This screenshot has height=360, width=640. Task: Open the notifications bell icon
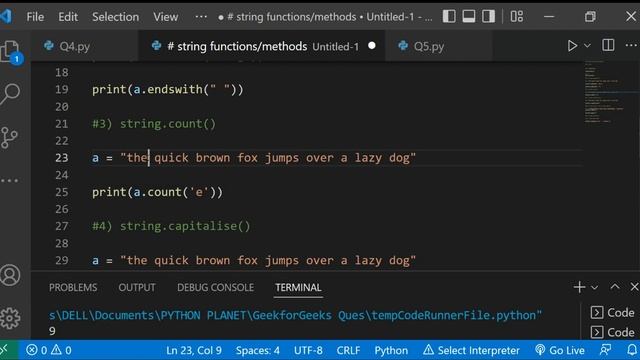632,350
